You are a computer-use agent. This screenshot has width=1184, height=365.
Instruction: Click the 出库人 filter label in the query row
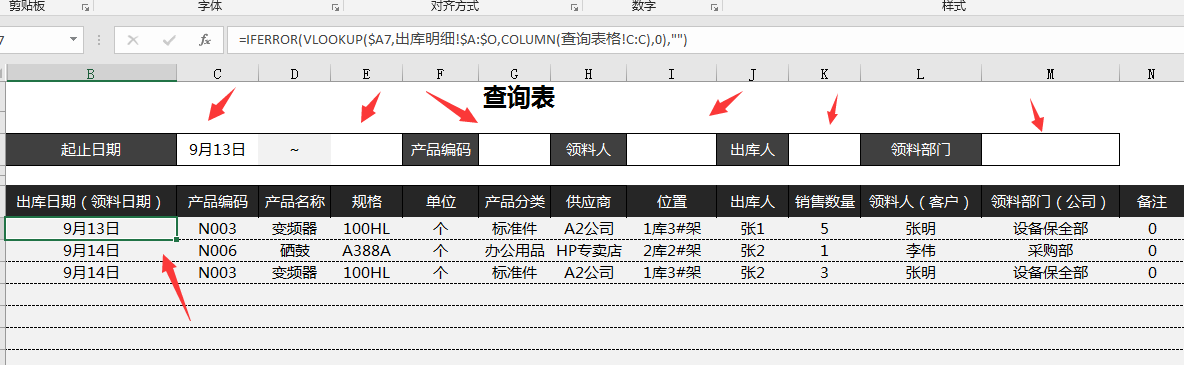(752, 150)
